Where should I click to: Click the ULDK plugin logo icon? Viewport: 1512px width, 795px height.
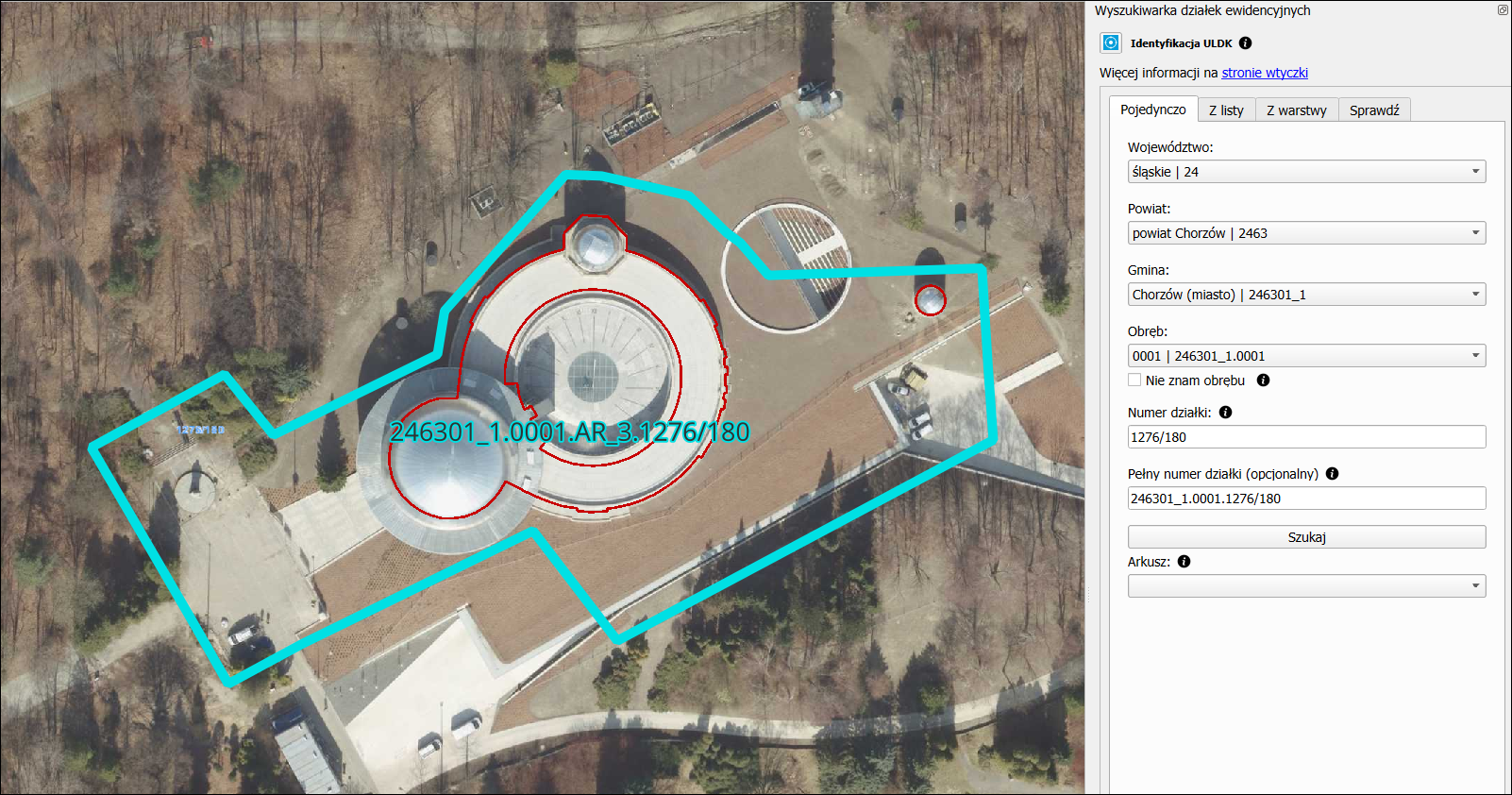(1111, 42)
